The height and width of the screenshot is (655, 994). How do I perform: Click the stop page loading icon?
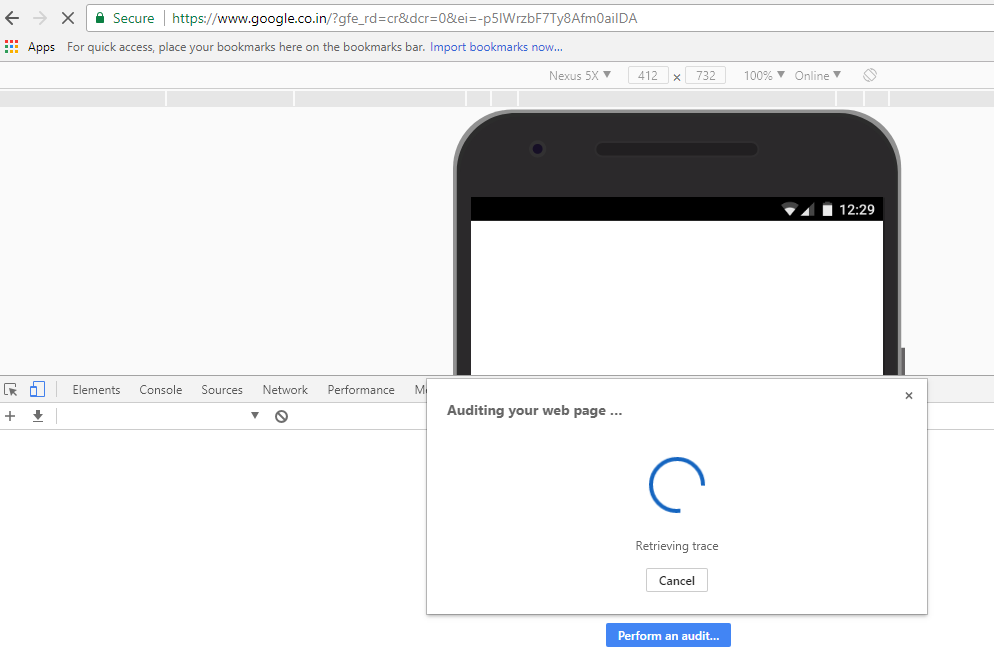(67, 17)
